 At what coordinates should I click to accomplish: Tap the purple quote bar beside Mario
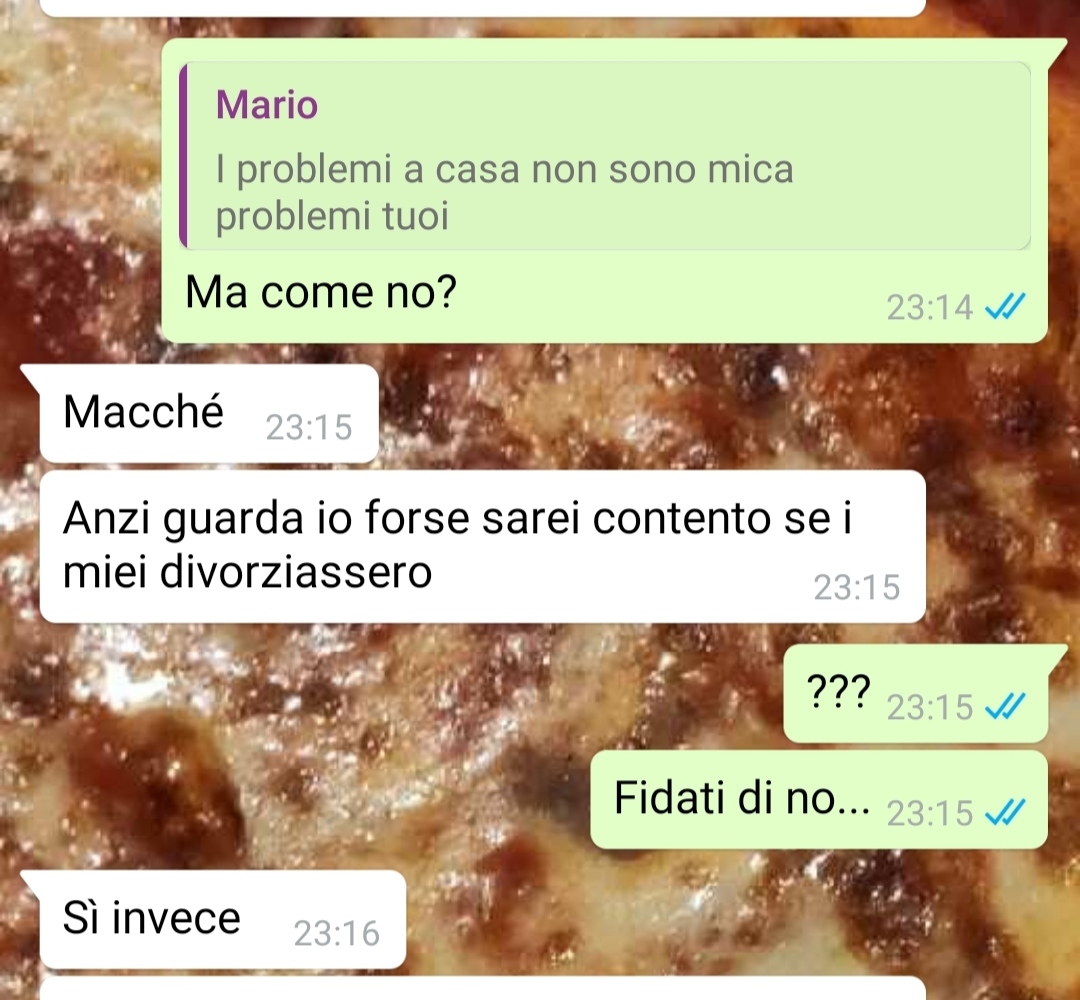(x=183, y=156)
